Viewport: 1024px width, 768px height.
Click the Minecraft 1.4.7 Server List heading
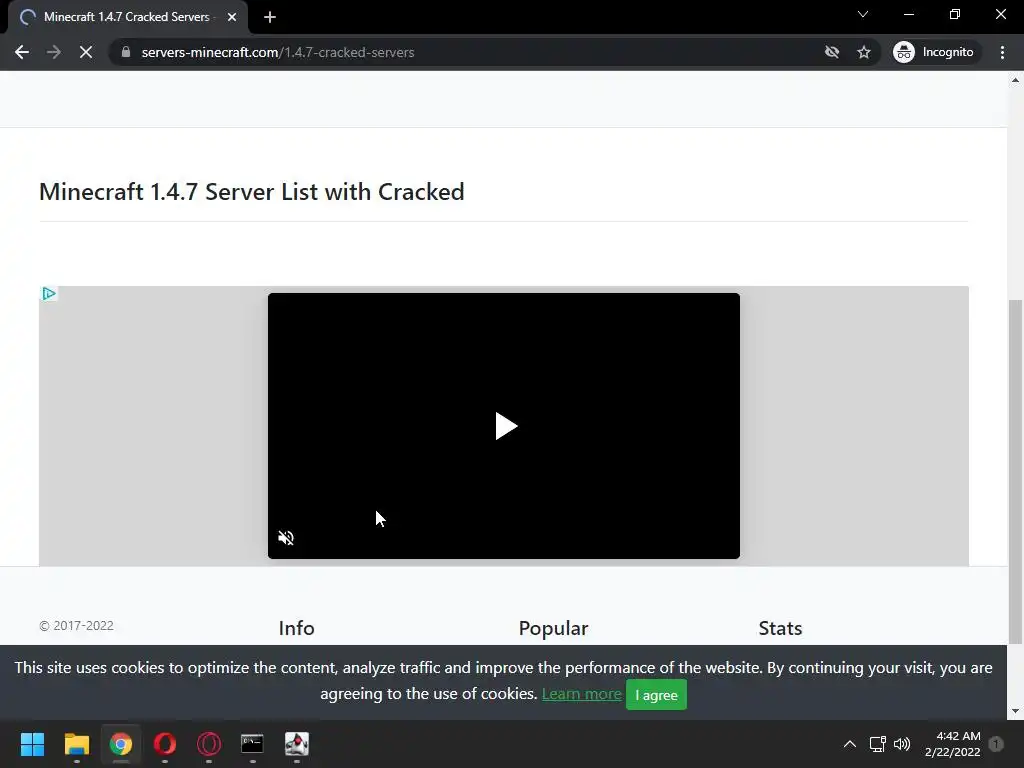[x=251, y=192]
